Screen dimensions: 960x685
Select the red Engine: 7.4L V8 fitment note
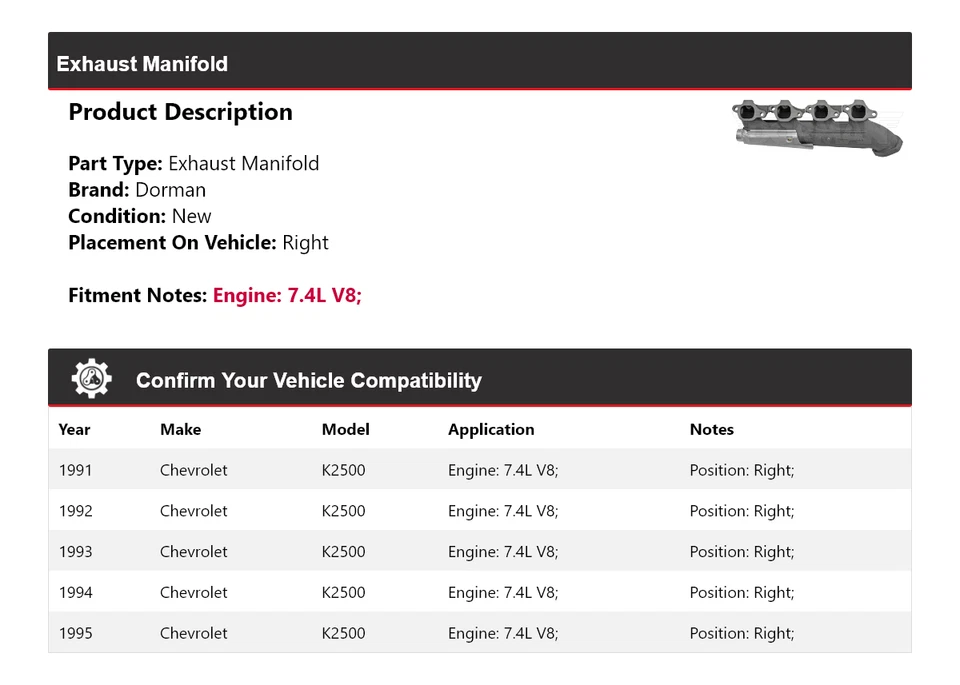coord(287,295)
